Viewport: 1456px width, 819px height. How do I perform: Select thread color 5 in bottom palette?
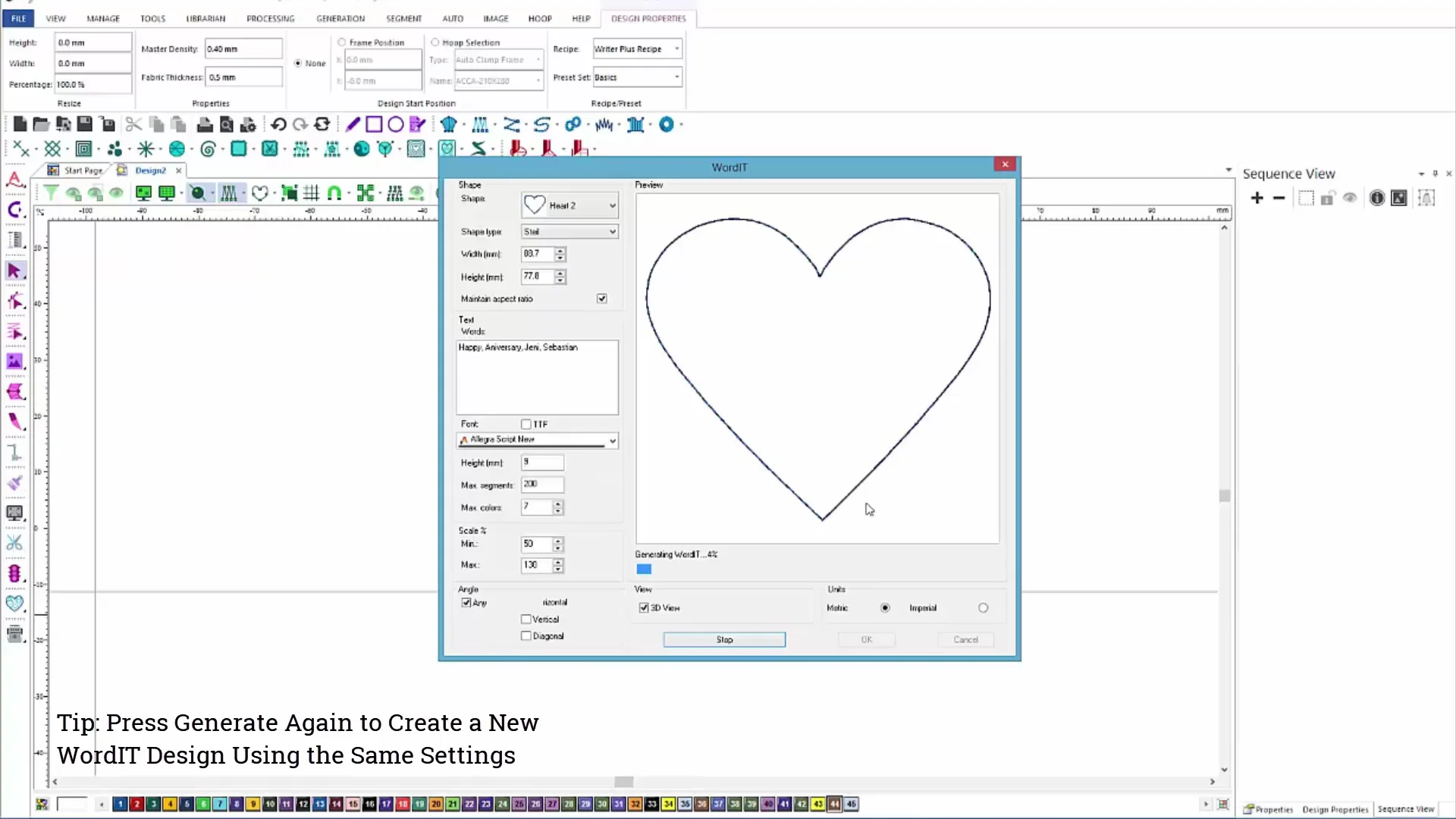(x=187, y=804)
